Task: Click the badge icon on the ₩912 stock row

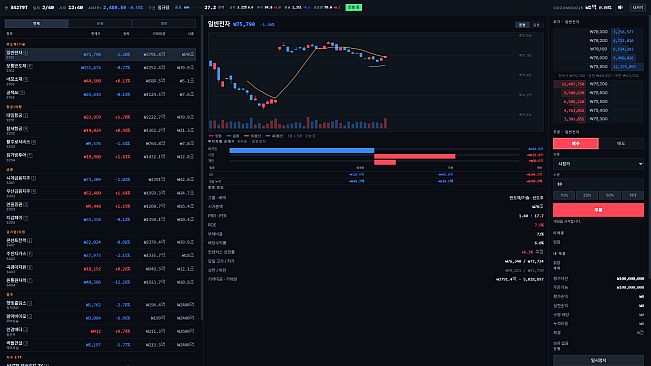Action: pos(26,329)
